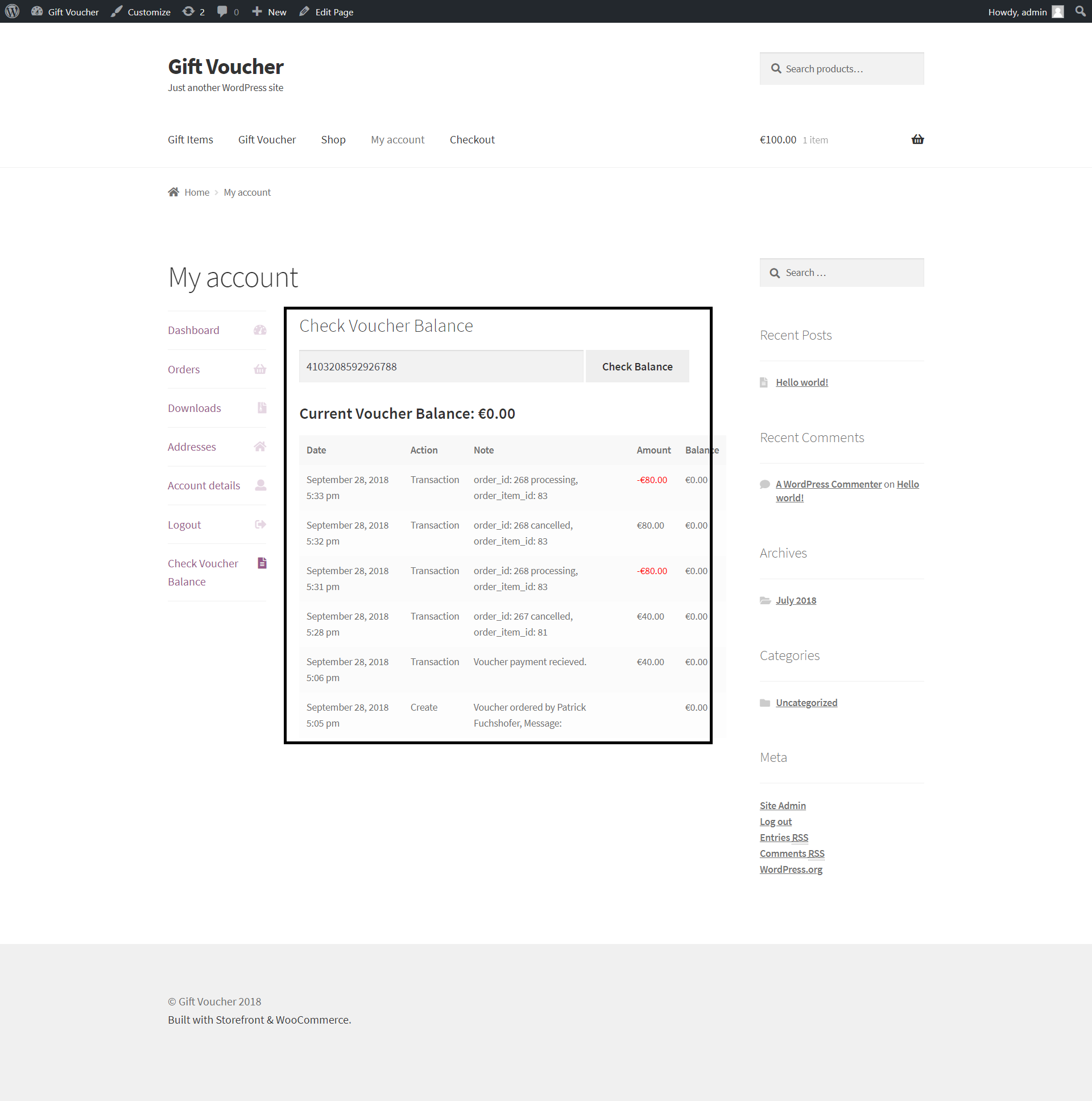Image resolution: width=1092 pixels, height=1101 pixels.
Task: Click the voucher number input field
Action: coord(441,366)
